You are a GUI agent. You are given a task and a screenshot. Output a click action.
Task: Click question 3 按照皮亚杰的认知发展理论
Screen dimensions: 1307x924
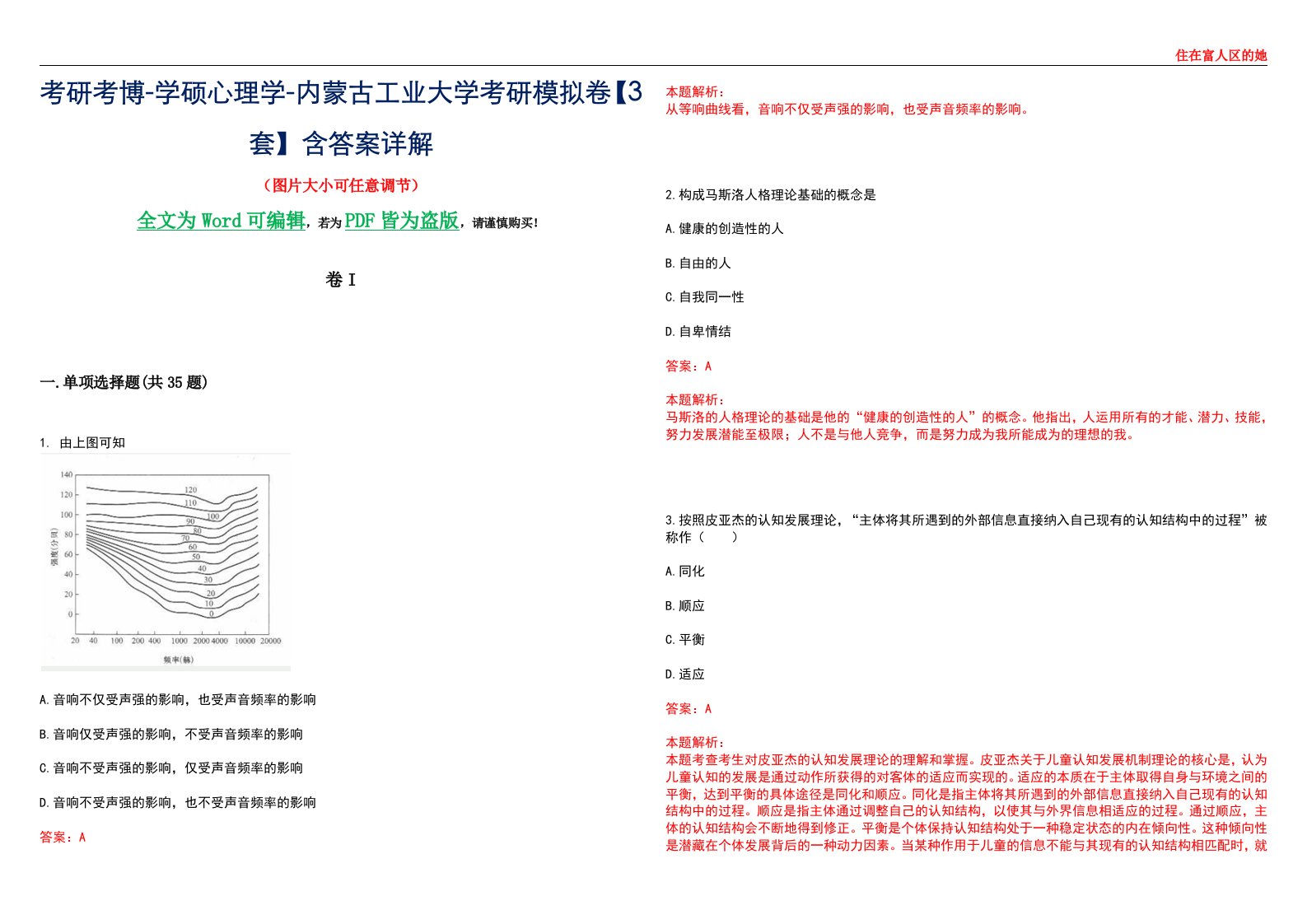tap(966, 529)
